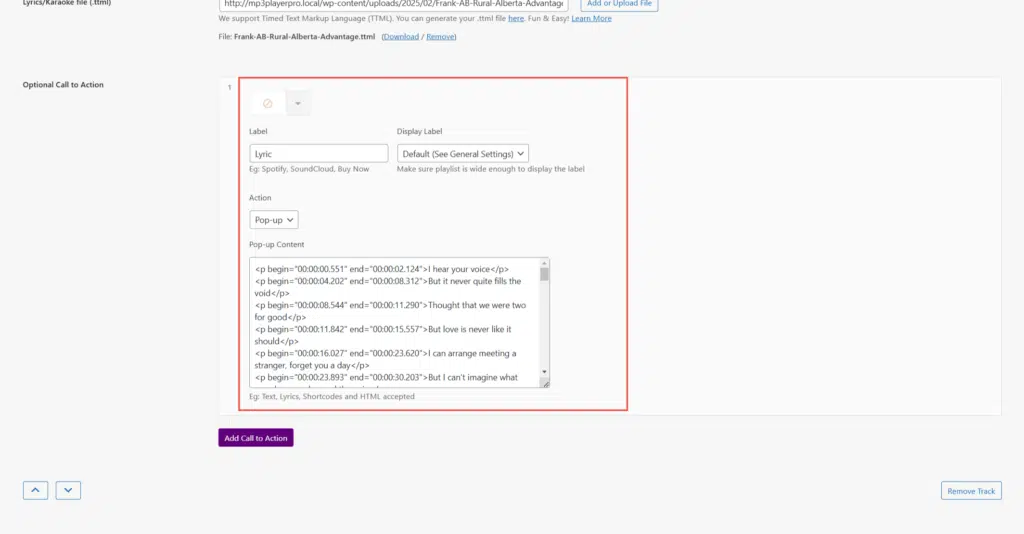Click the textarea resize handle corner
The image size is (1024, 534).
545,384
